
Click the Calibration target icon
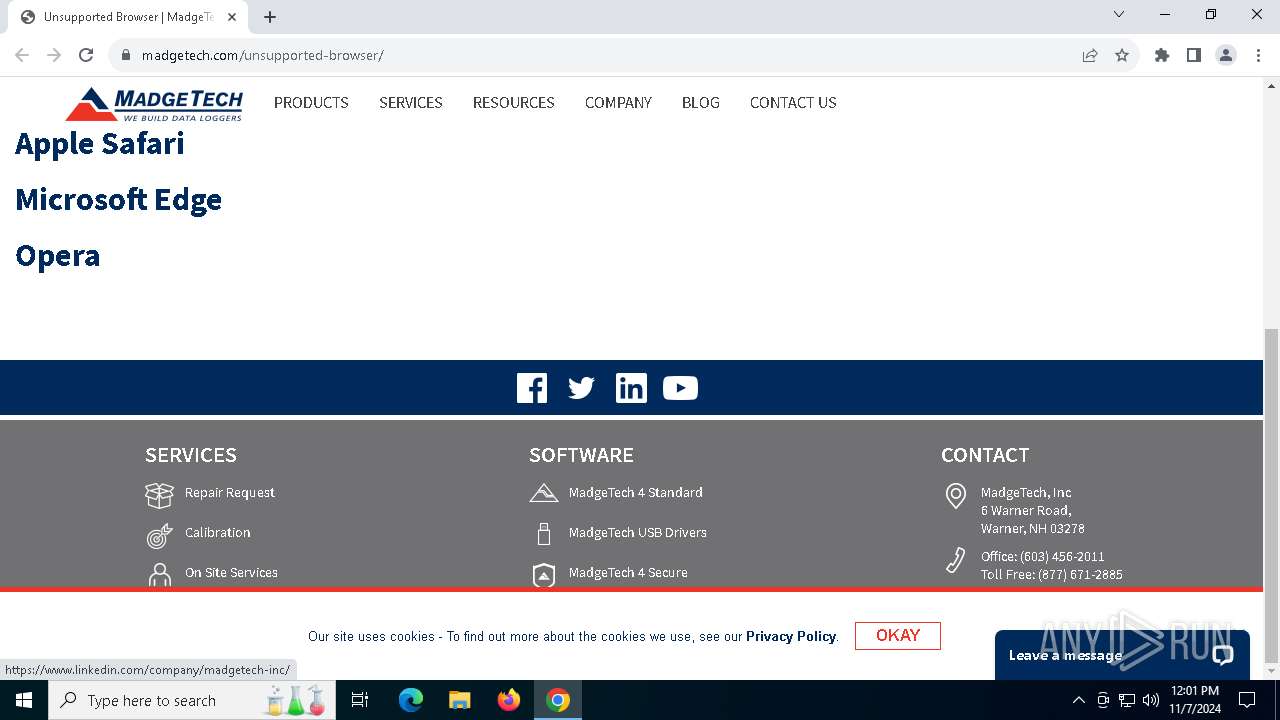tap(159, 535)
